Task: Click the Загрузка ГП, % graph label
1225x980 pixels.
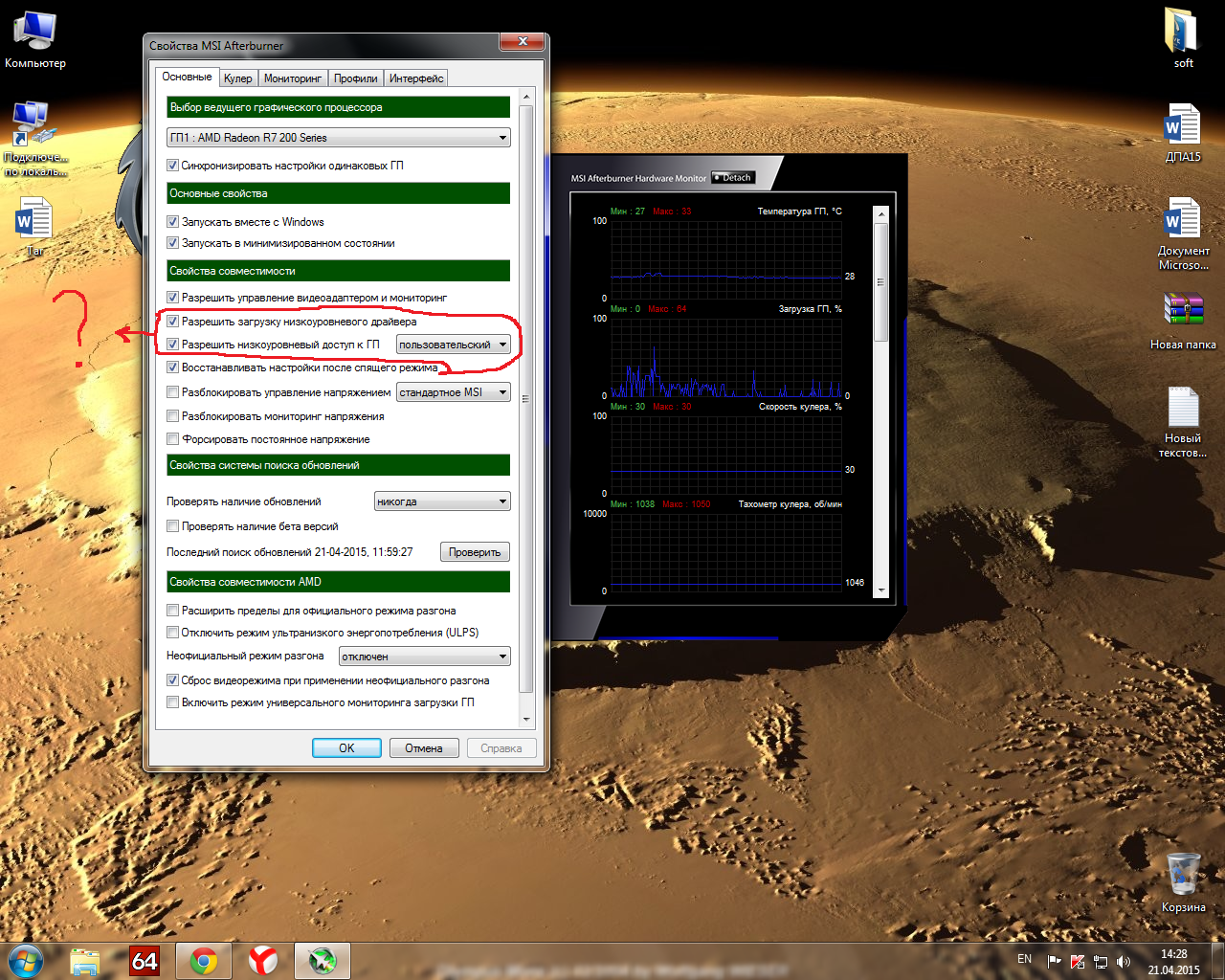Action: [811, 309]
